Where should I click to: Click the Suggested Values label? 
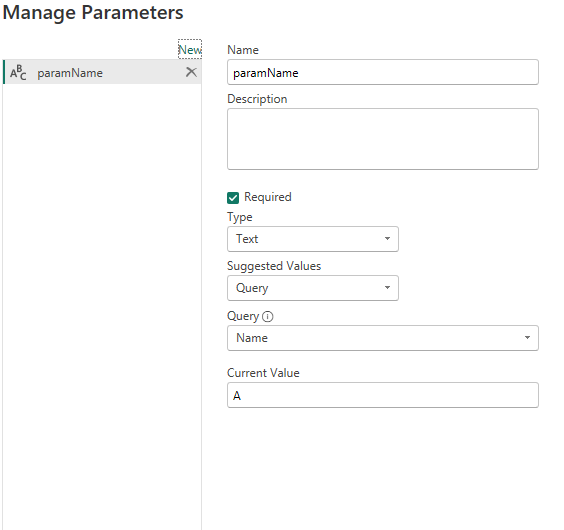tap(274, 266)
